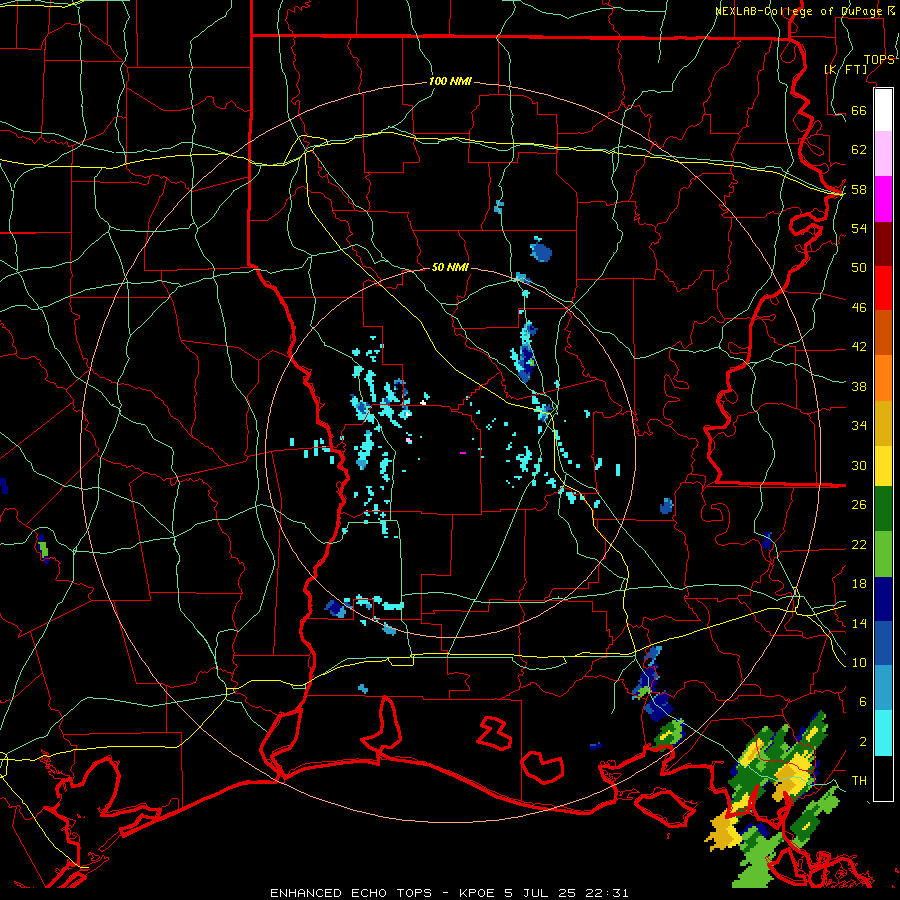Screen dimensions: 900x900
Task: Click the small magenta echo near radar center
Action: tap(463, 453)
